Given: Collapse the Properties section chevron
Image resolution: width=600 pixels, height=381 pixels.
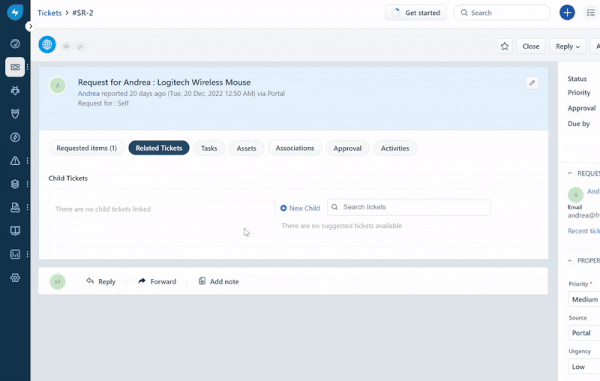Looking at the screenshot, I should coord(570,261).
